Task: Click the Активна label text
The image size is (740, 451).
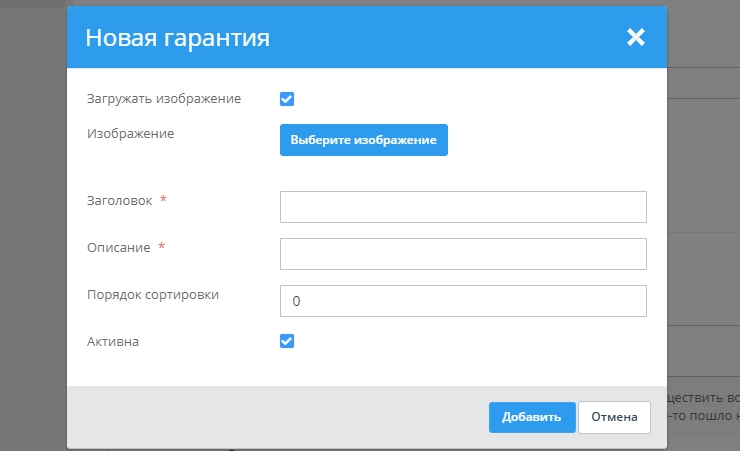Action: coord(113,341)
